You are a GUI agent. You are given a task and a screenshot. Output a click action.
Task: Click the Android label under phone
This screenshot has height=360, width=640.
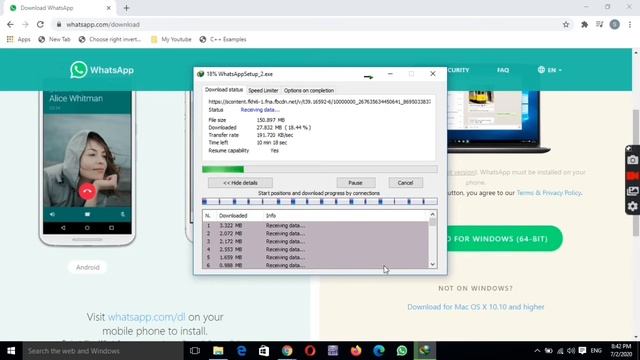[x=87, y=267]
